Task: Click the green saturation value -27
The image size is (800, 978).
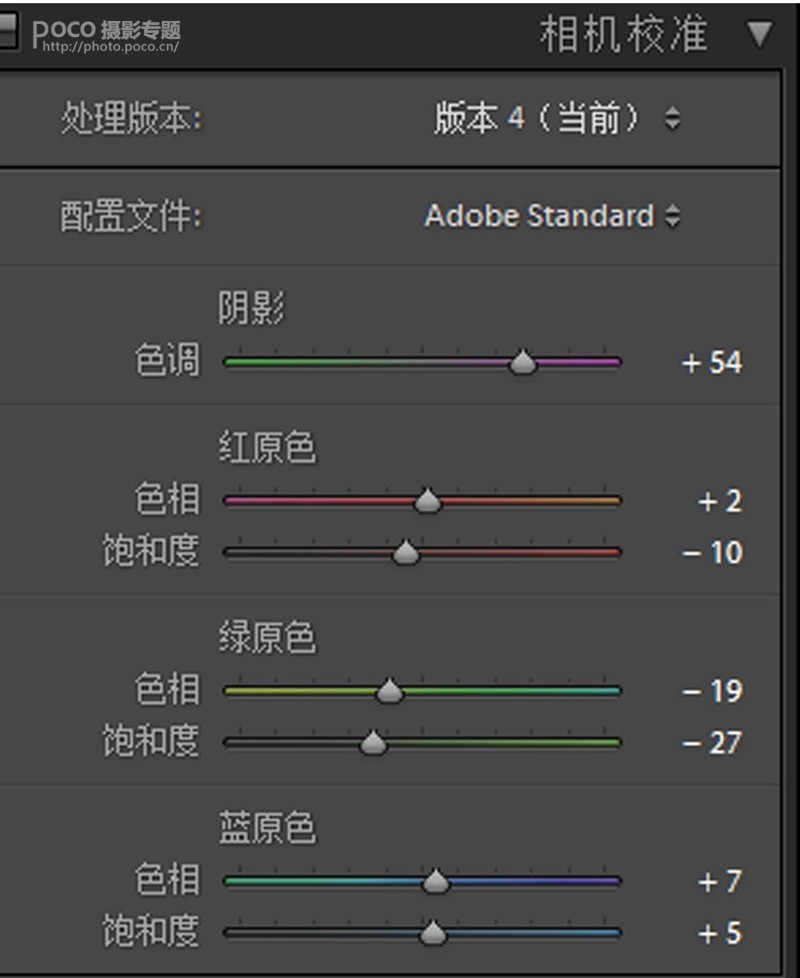Action: [x=711, y=743]
